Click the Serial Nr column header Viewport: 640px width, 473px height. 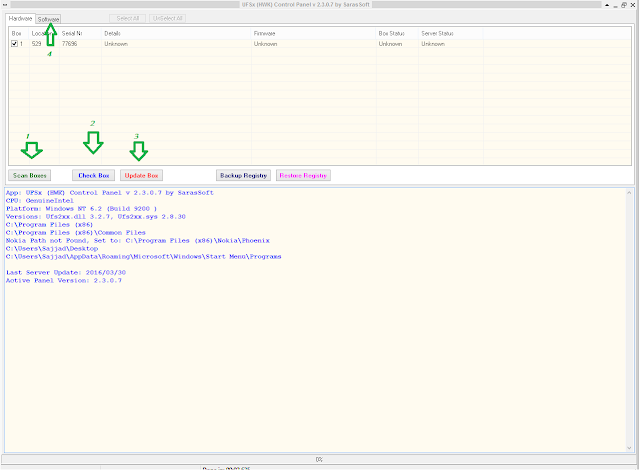tap(80, 33)
